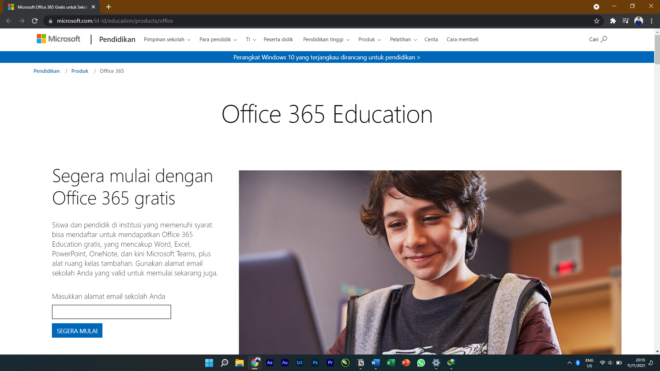Open notifications moon icon in tray
This screenshot has height=371, width=660.
[x=651, y=363]
